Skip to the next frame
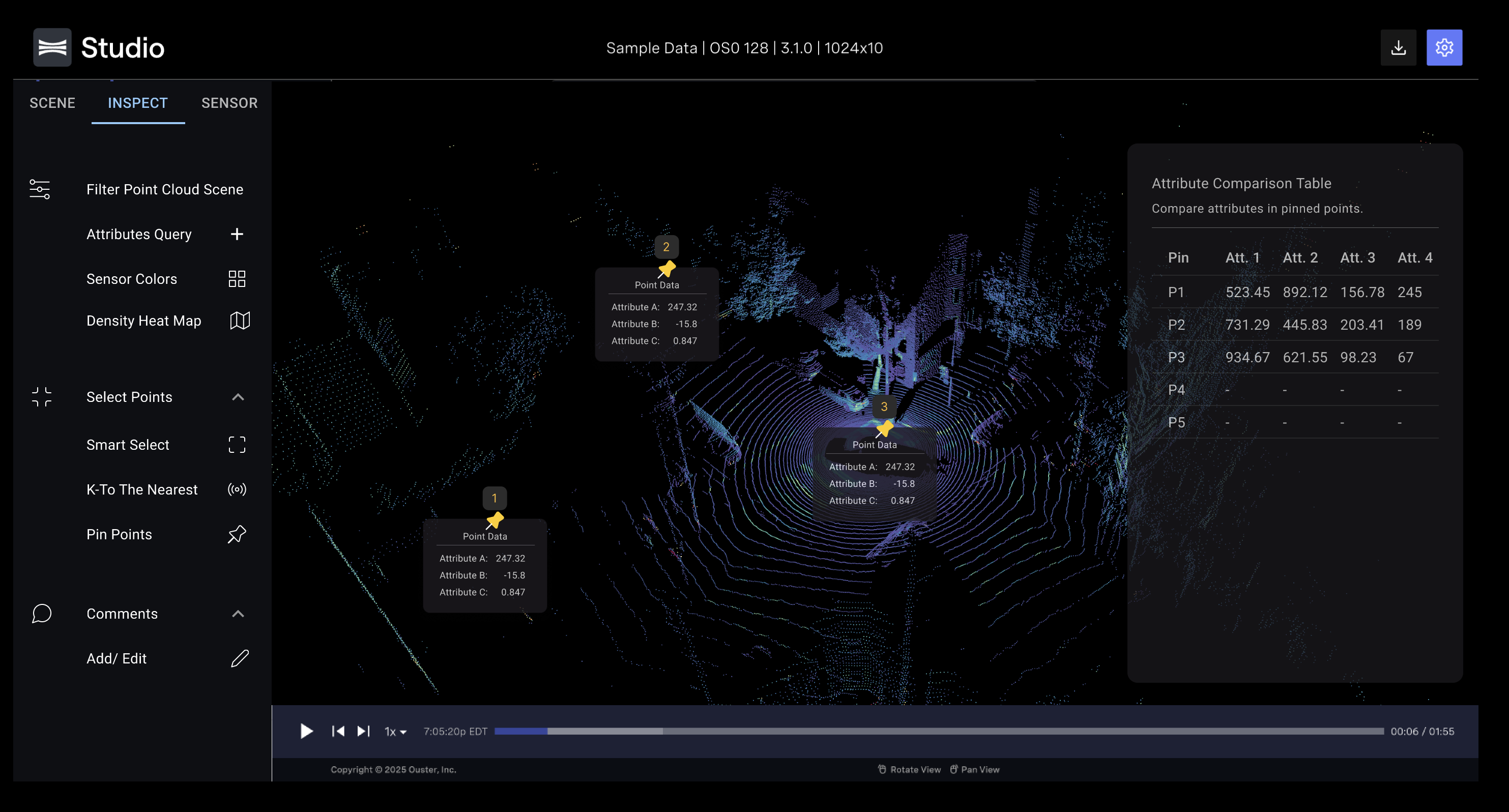Viewport: 1509px width, 812px height. coord(363,731)
